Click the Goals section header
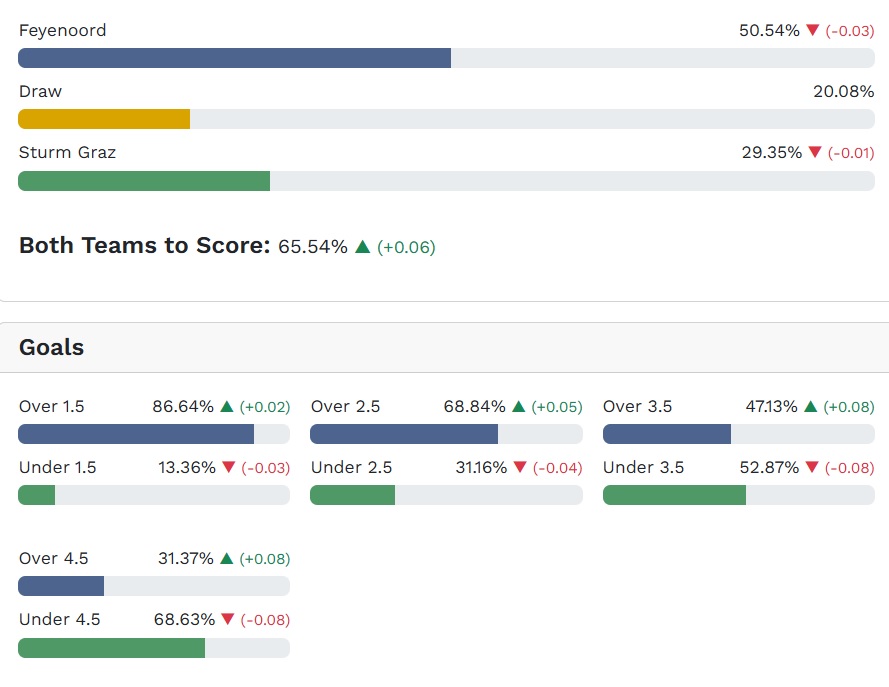The image size is (889, 687). click(52, 348)
